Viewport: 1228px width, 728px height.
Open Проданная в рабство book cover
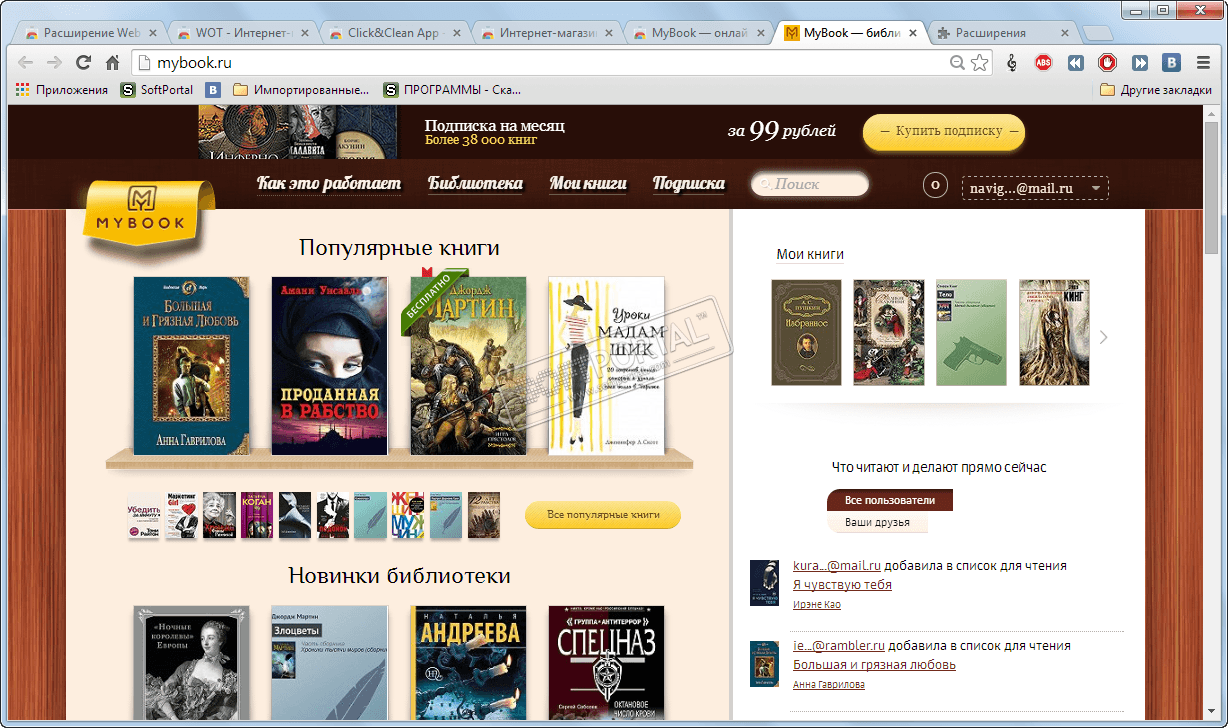coord(330,366)
